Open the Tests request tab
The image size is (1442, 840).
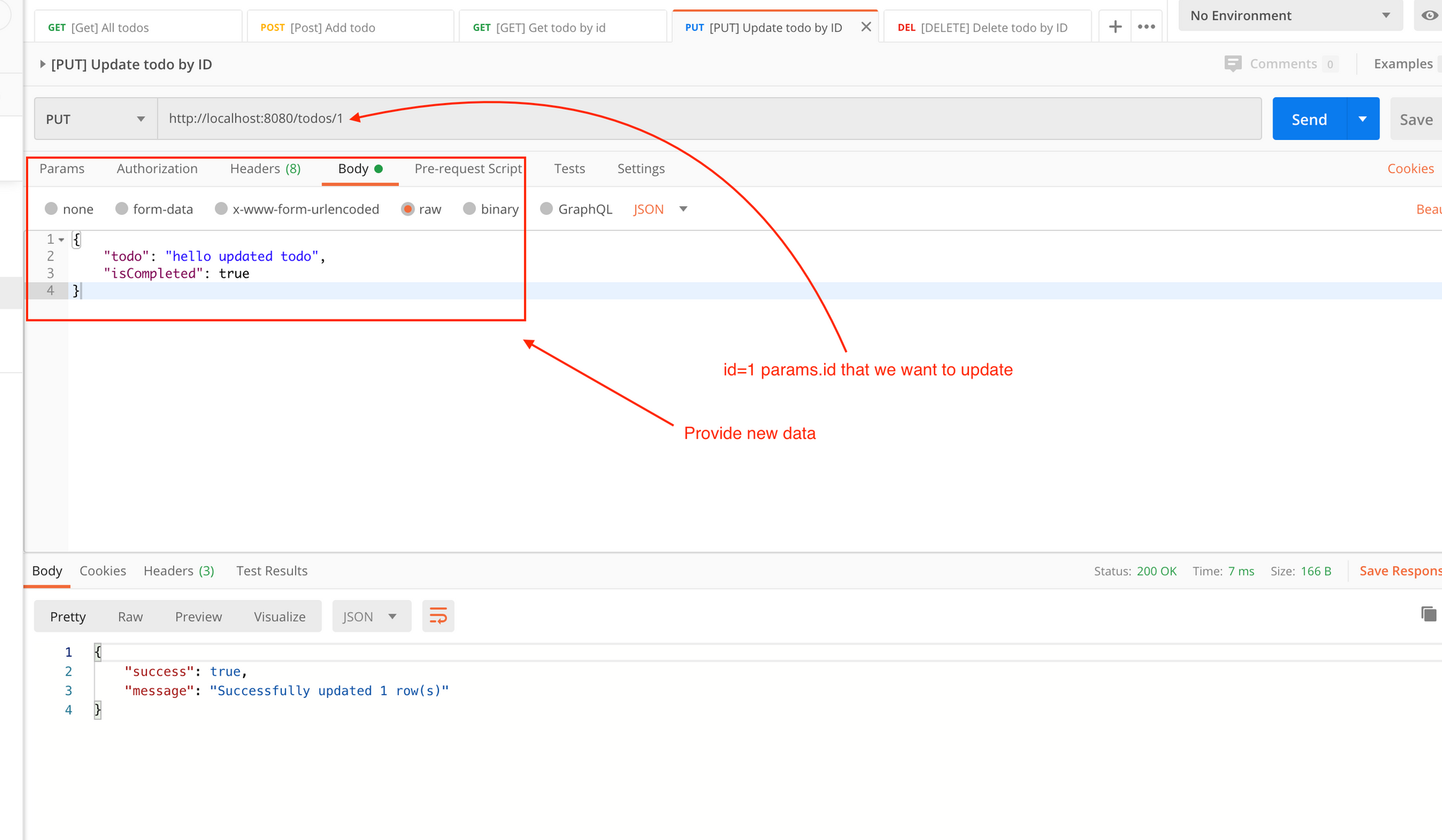point(570,169)
